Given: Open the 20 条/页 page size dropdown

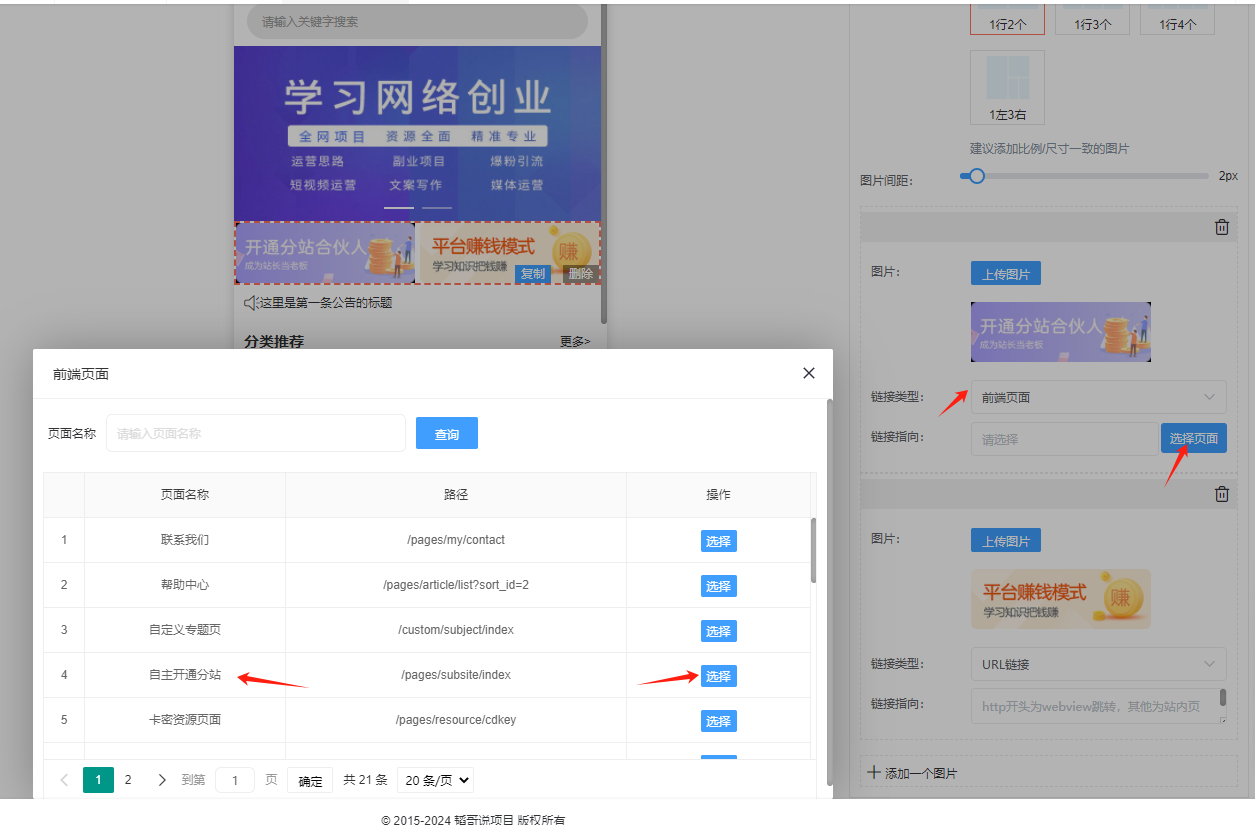Looking at the screenshot, I should pyautogui.click(x=435, y=780).
